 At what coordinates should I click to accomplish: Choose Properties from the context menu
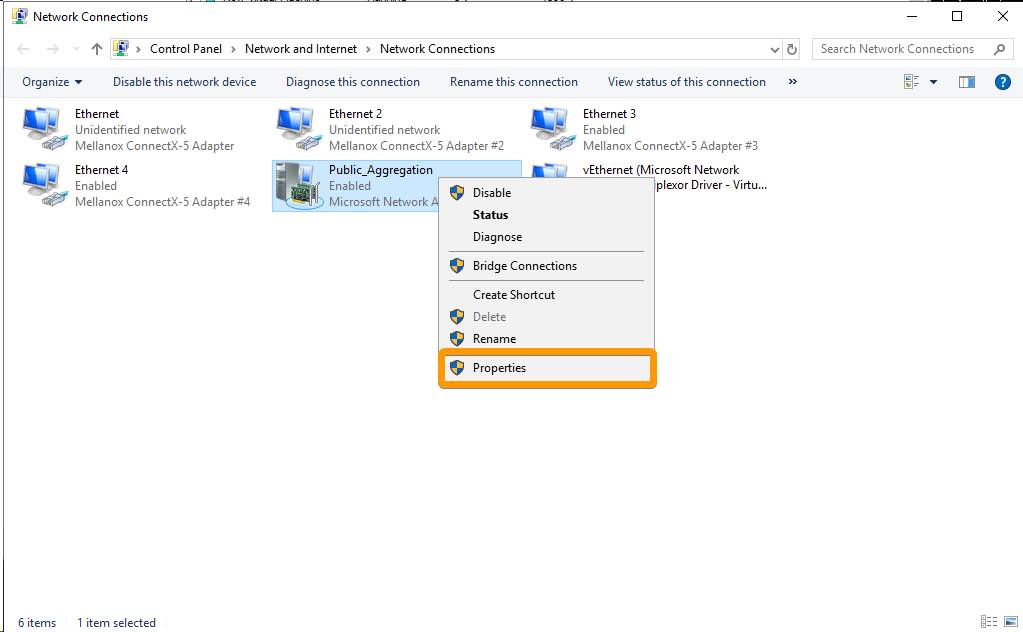point(497,367)
